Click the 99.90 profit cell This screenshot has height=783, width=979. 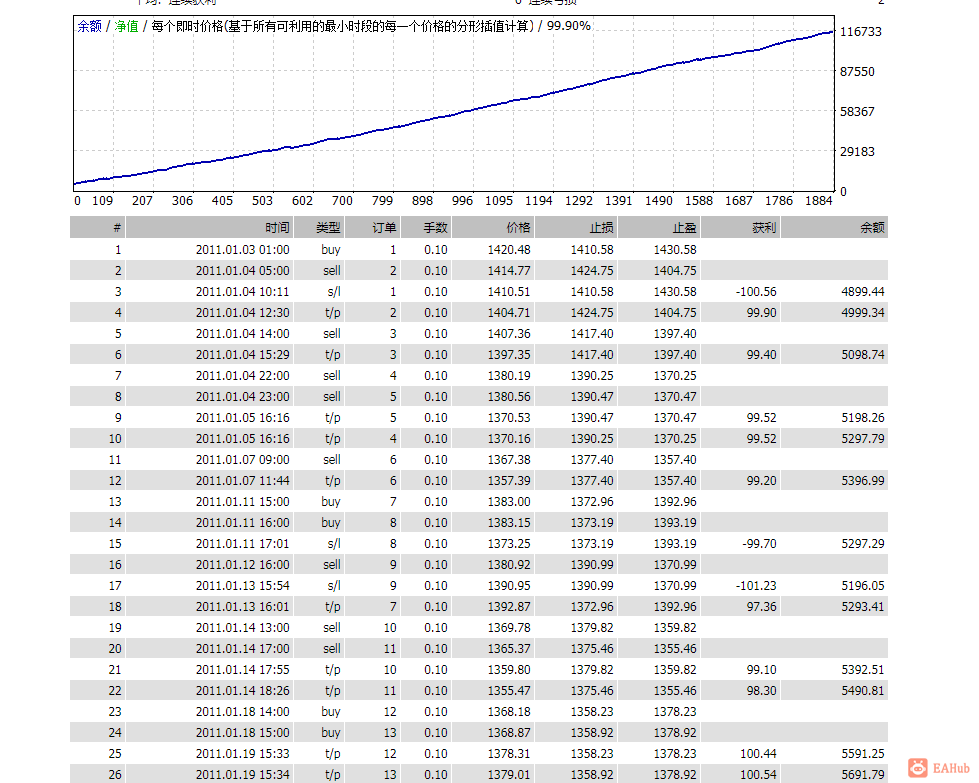click(x=762, y=313)
